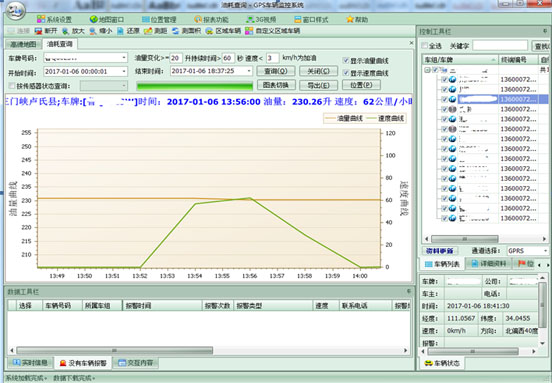Choose the 测面积 area measurement icon
This screenshot has height=383, width=552.
(x=176, y=31)
